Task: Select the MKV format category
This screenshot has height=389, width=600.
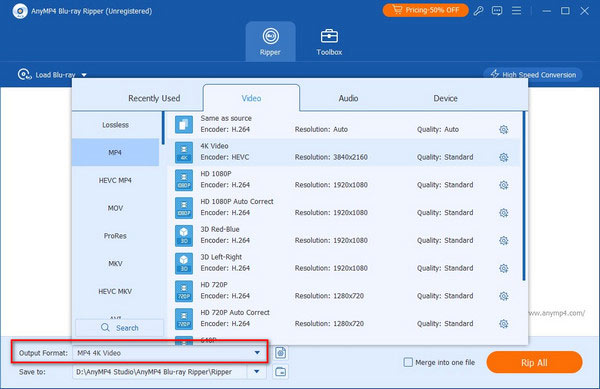Action: (115, 264)
